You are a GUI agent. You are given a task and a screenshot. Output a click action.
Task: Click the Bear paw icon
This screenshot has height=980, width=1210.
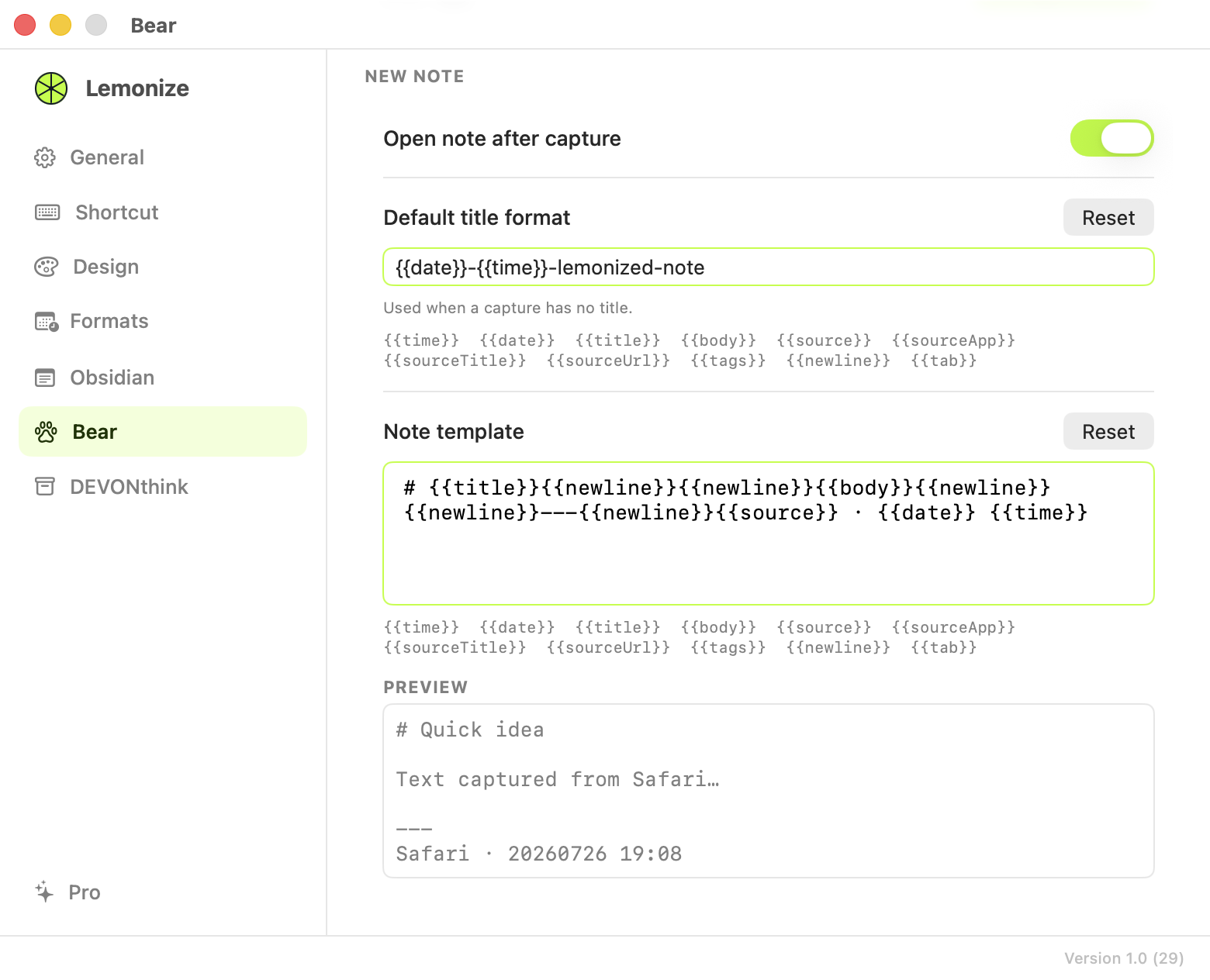[46, 432]
